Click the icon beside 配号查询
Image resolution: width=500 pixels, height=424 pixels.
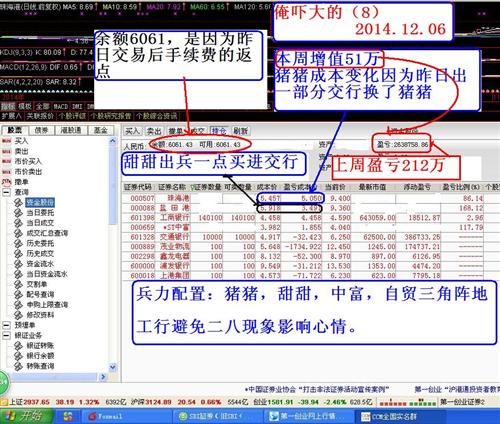point(19,294)
